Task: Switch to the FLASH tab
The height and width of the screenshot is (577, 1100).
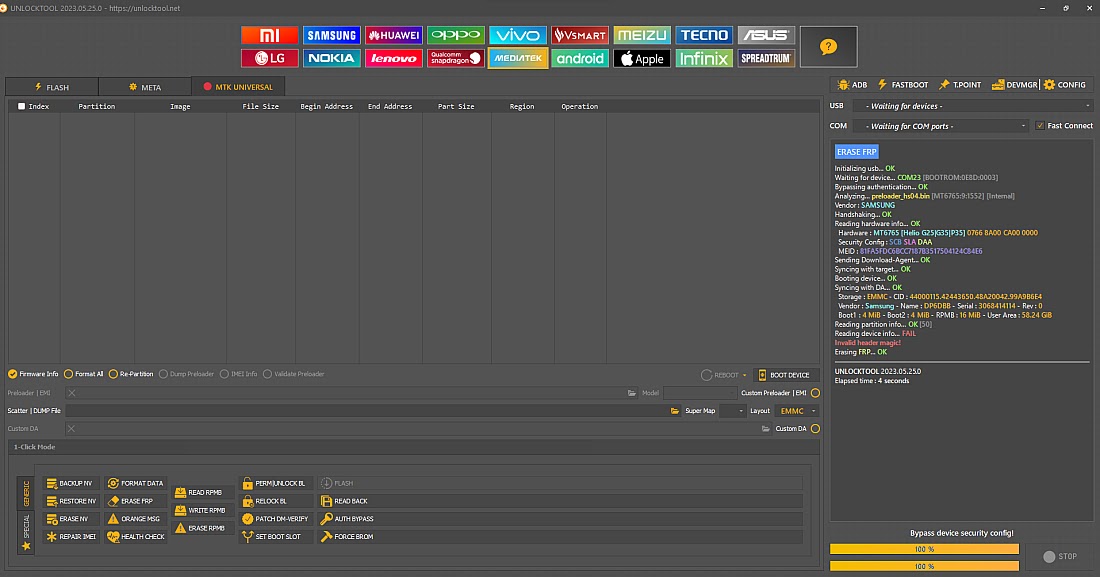Action: (52, 87)
